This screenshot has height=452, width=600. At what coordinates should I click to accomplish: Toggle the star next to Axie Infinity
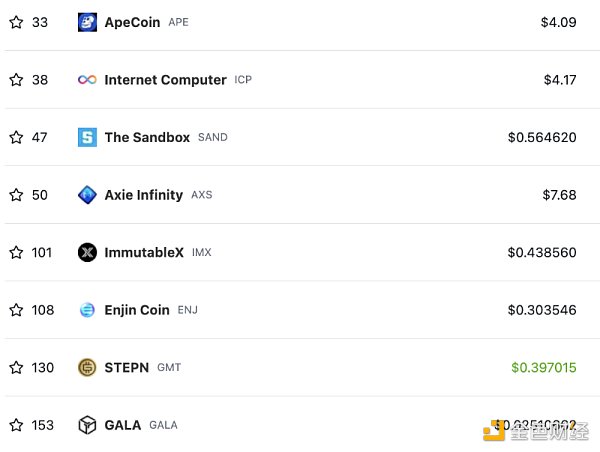tap(16, 195)
